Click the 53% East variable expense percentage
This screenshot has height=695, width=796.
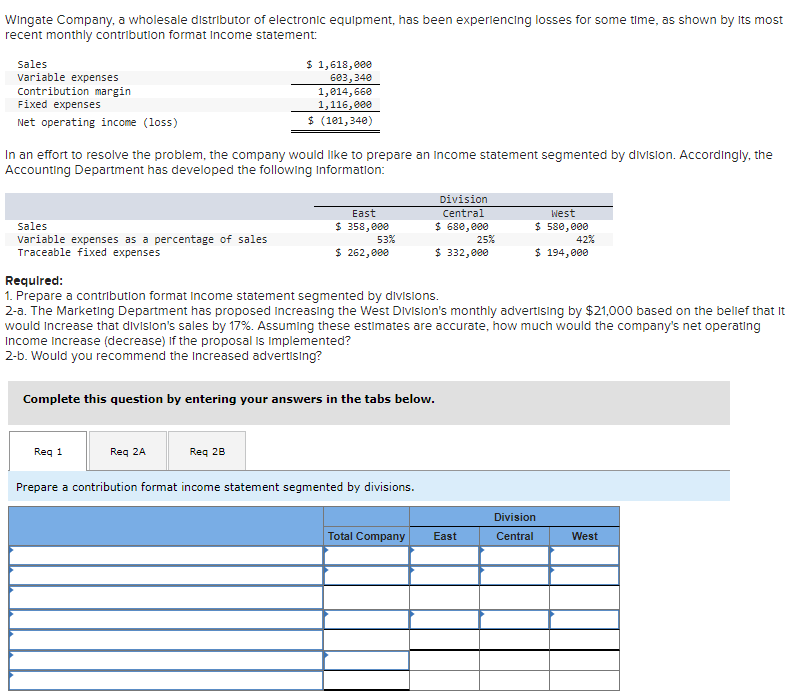[386, 239]
